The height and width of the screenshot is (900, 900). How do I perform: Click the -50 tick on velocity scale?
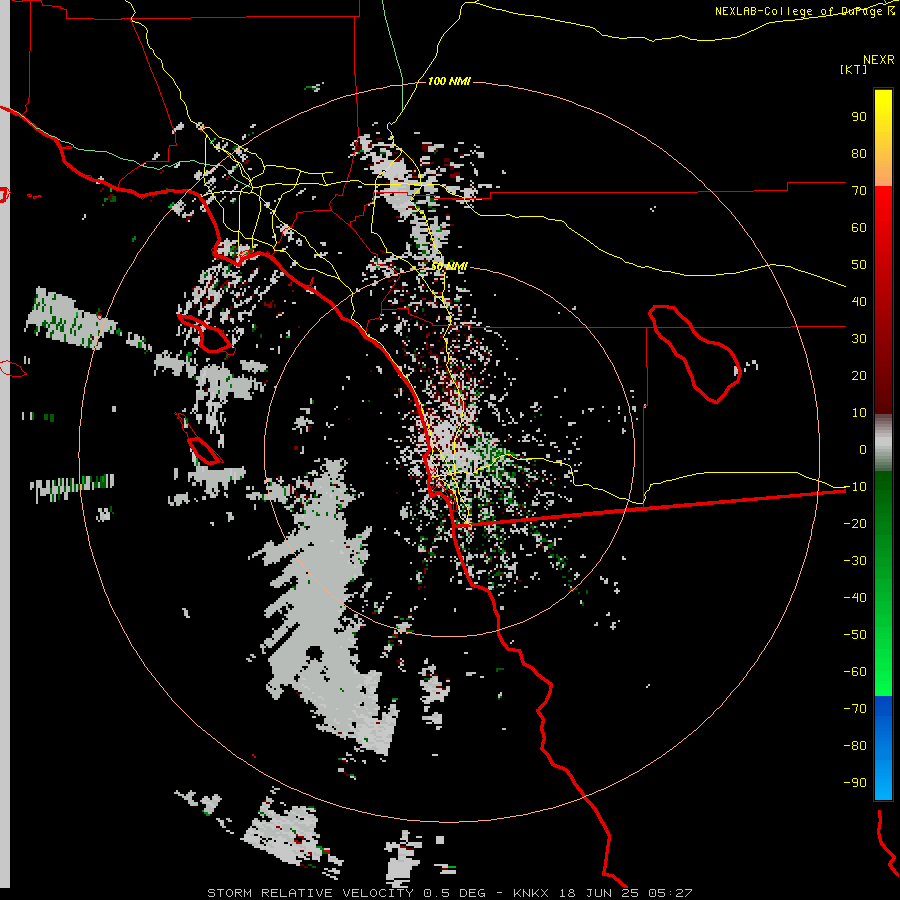[855, 635]
